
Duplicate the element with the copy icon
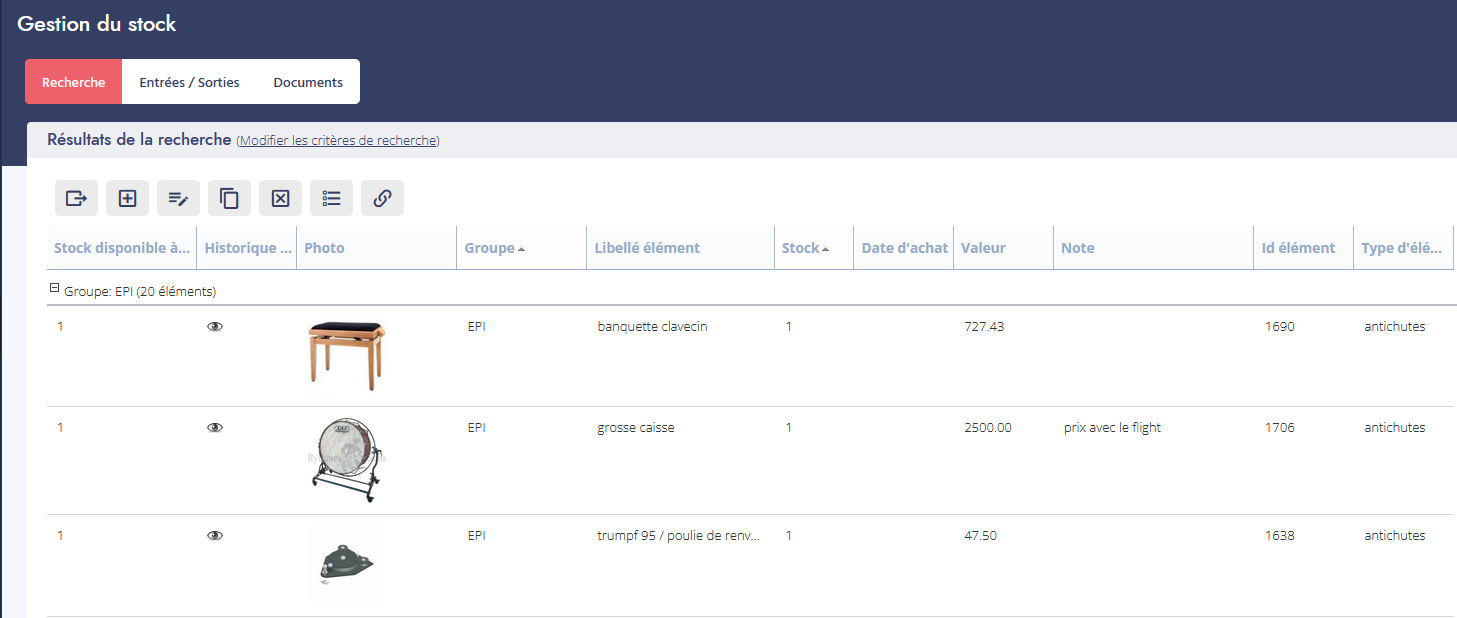click(x=229, y=198)
